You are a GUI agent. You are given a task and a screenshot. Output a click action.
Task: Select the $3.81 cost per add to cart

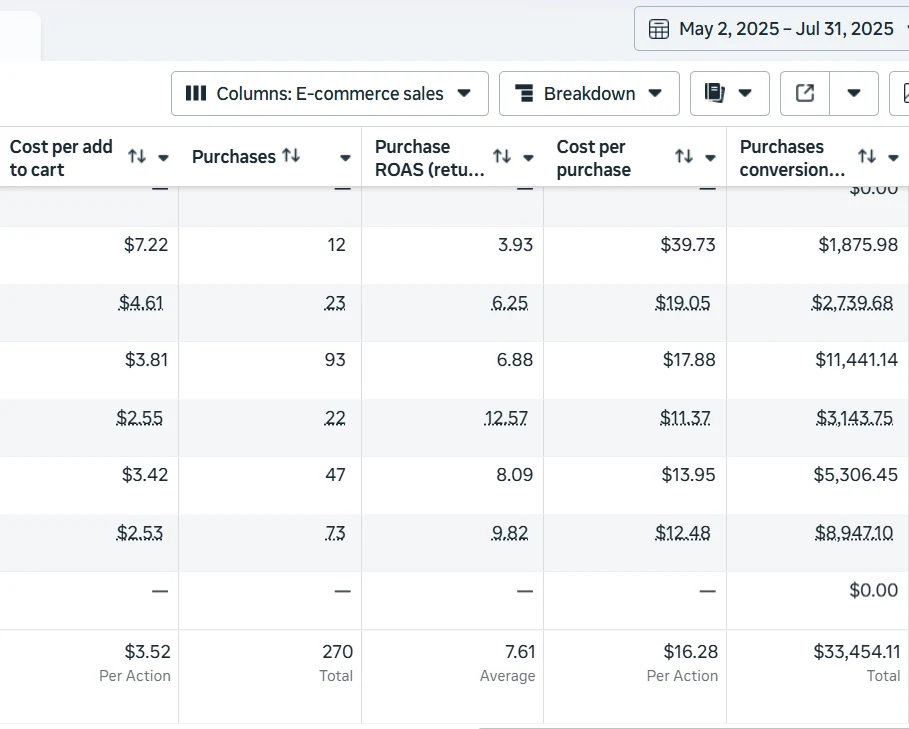146,360
